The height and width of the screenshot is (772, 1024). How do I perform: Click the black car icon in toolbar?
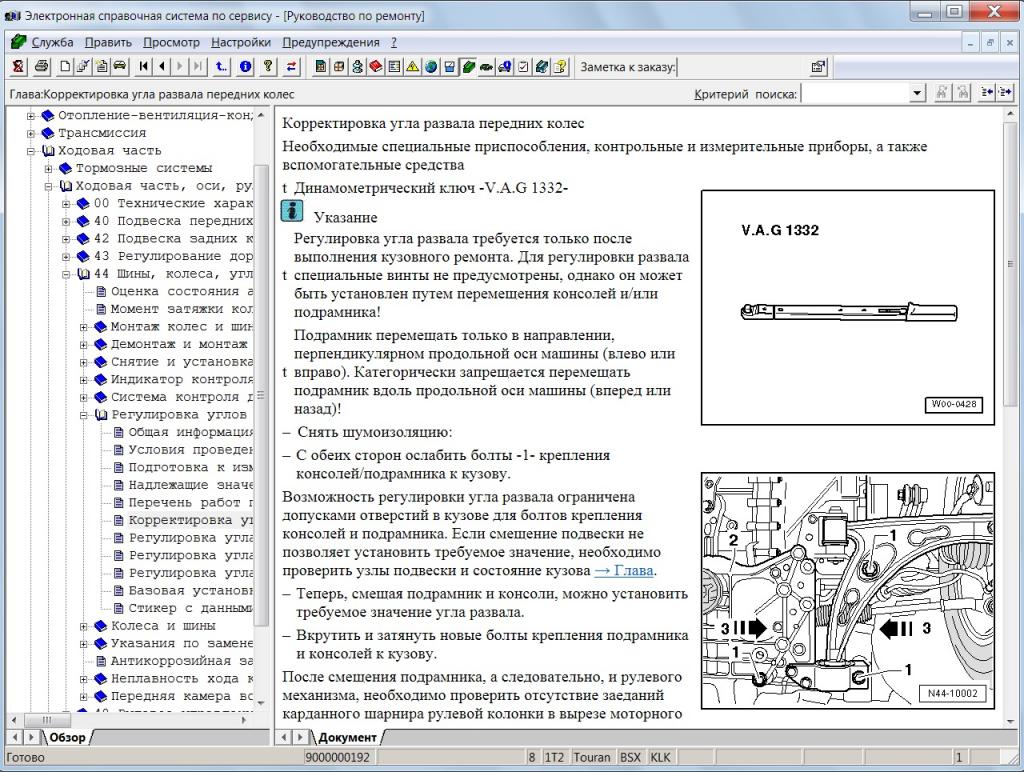pos(120,67)
